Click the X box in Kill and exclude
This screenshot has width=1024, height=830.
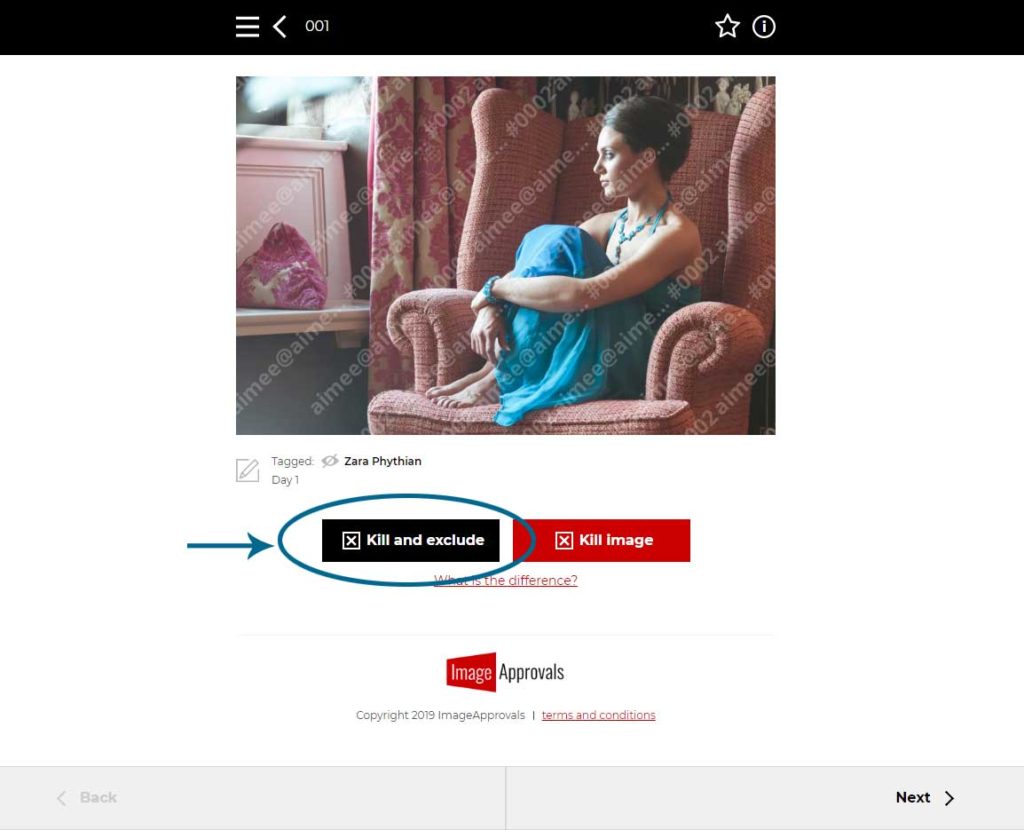coord(351,540)
